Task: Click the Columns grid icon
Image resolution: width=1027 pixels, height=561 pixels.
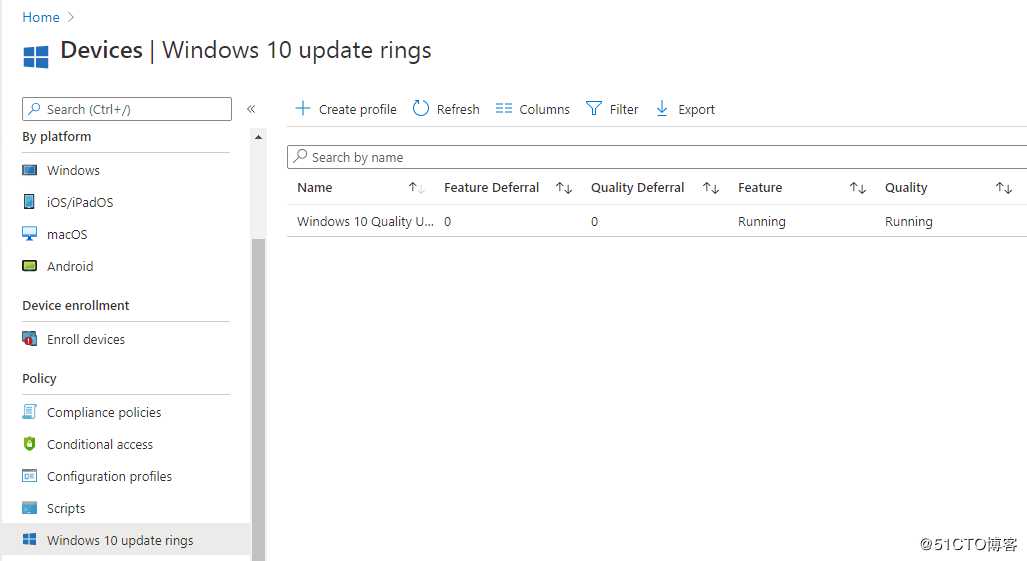Action: tap(504, 109)
